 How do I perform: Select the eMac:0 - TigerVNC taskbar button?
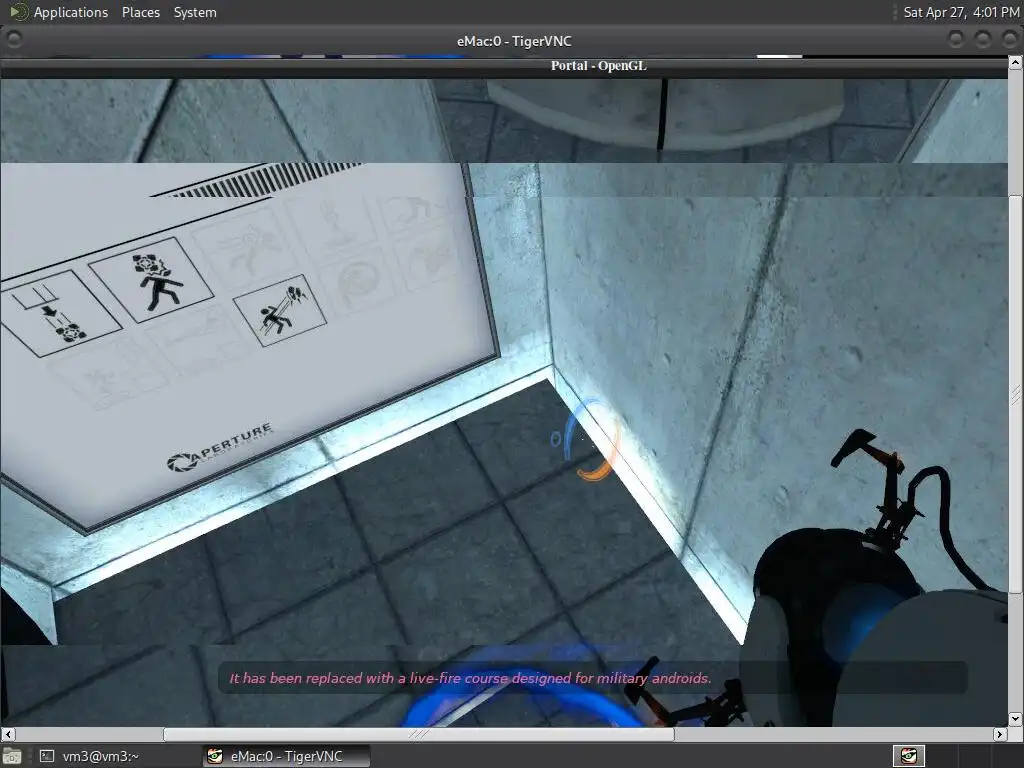tap(285, 756)
